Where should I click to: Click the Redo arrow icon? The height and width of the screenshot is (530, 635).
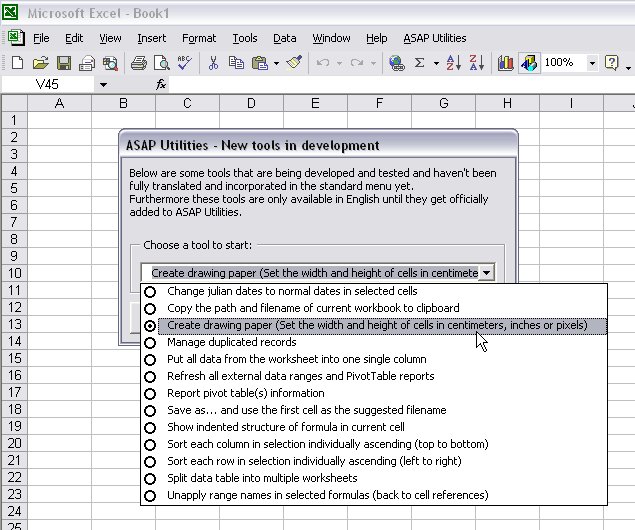357,63
